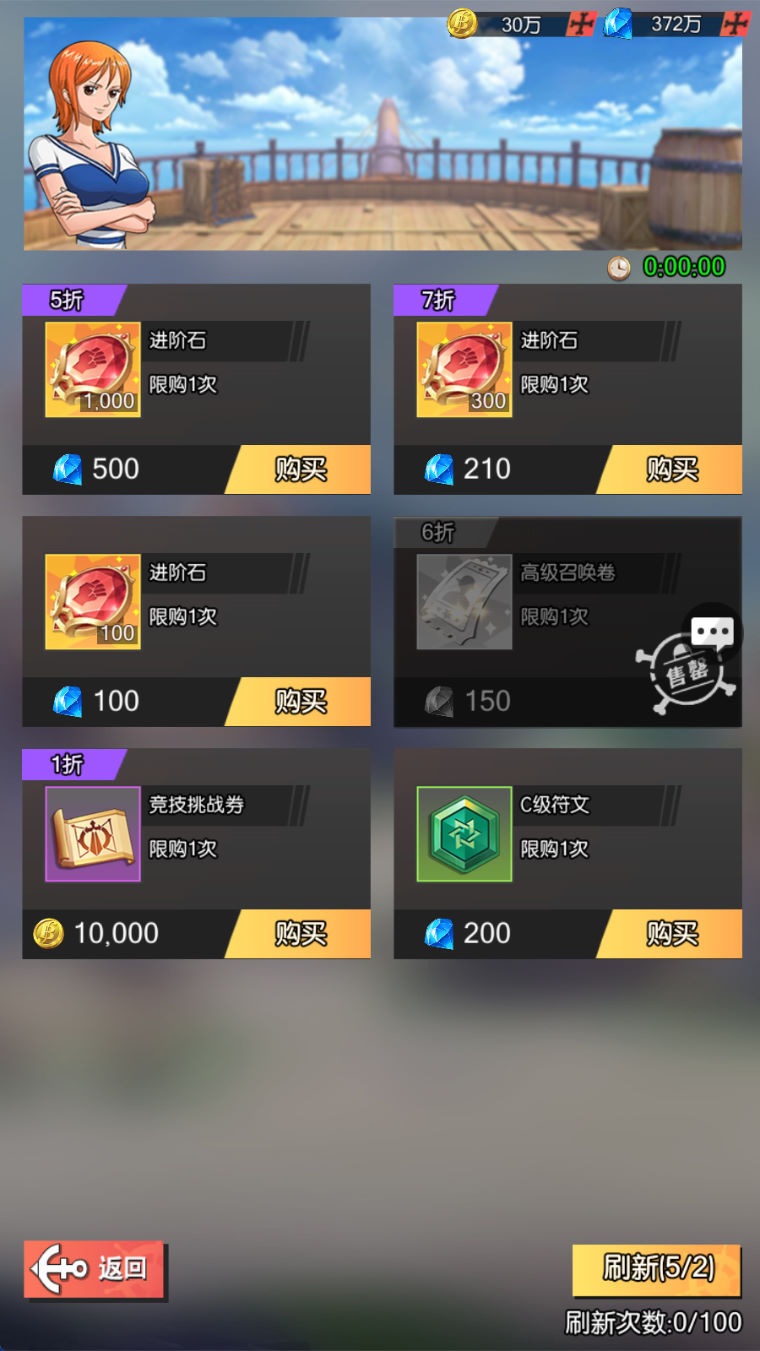
Task: Buy the 竞技挑战券 for 10,000 coins
Action: [x=298, y=933]
